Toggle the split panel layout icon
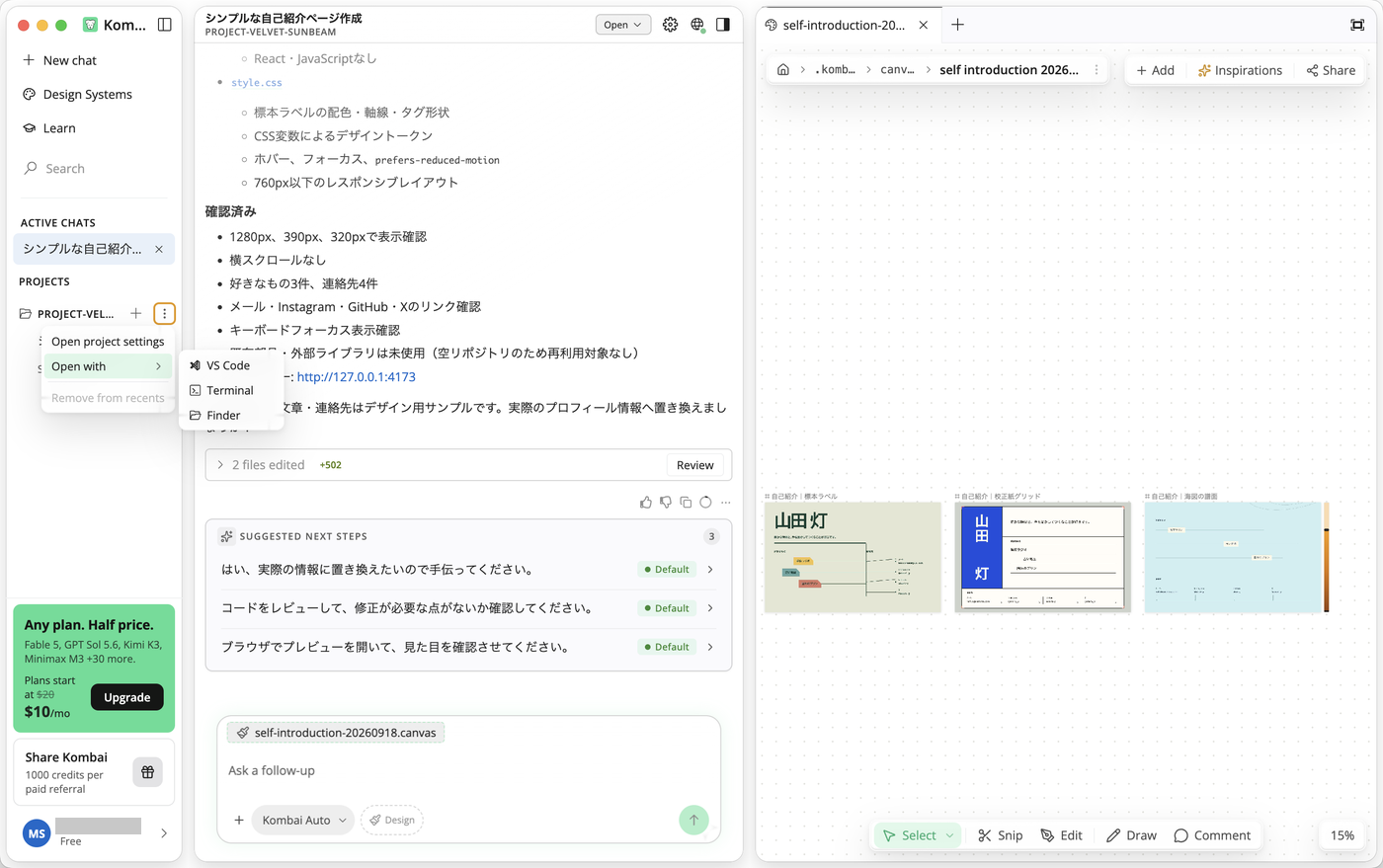 click(x=723, y=25)
